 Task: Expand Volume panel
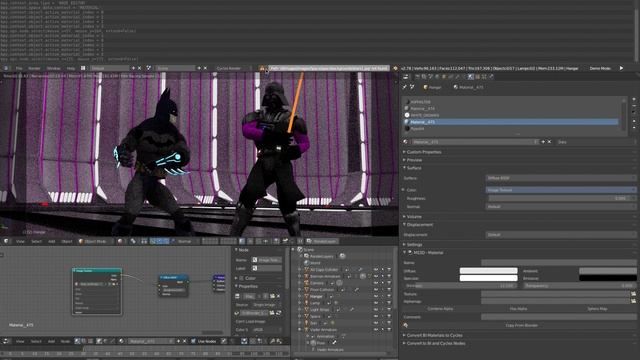[x=413, y=216]
